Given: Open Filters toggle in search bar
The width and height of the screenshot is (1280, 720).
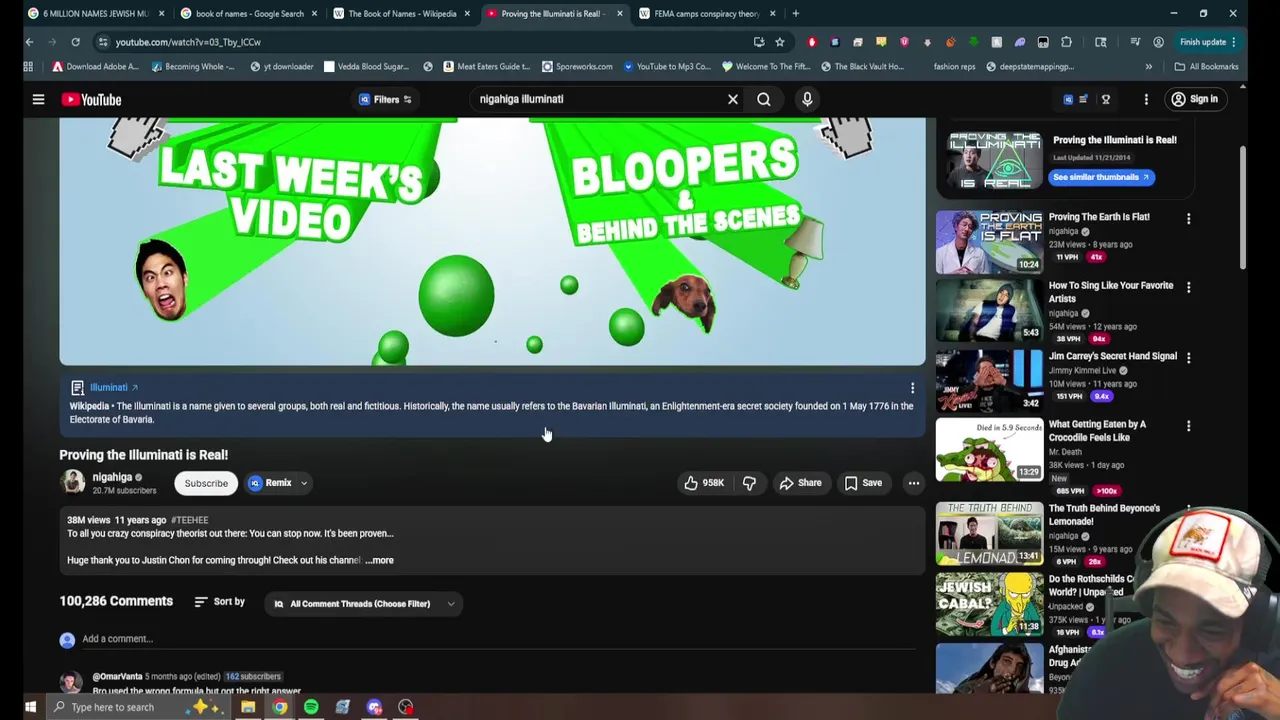Looking at the screenshot, I should 385,99.
